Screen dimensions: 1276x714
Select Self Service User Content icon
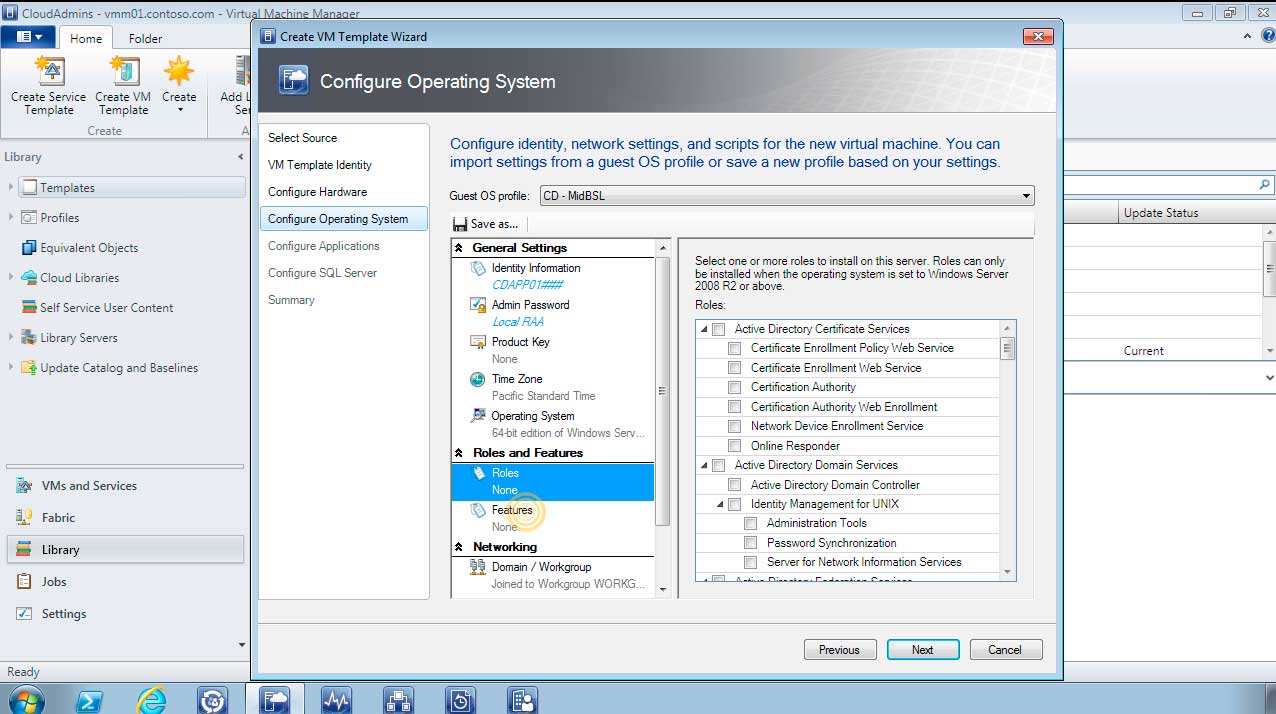pos(29,307)
